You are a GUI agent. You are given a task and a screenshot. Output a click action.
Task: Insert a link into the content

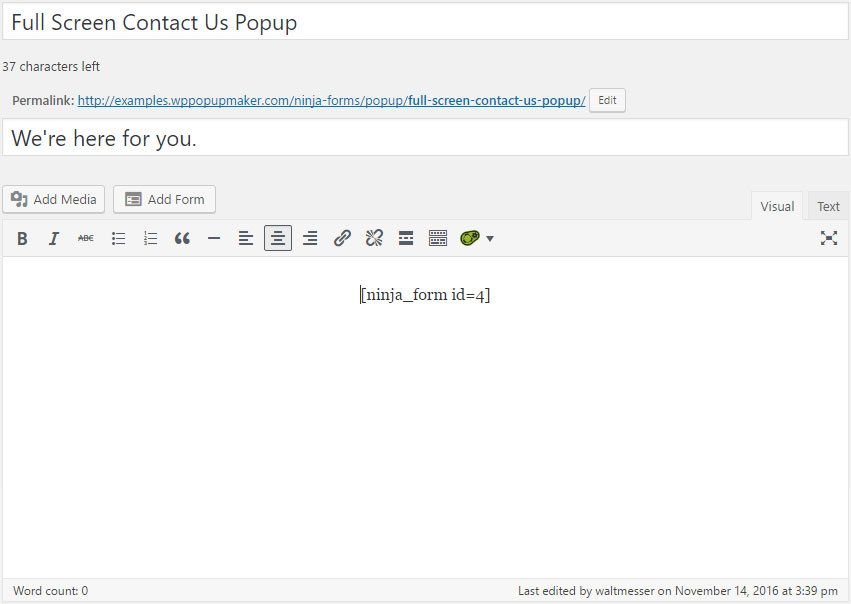342,238
